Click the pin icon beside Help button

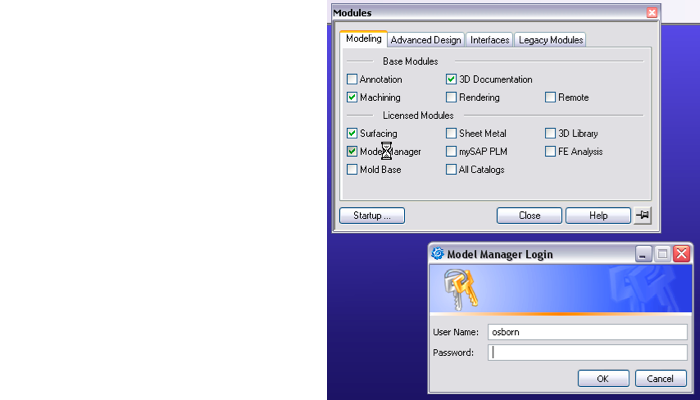click(642, 215)
